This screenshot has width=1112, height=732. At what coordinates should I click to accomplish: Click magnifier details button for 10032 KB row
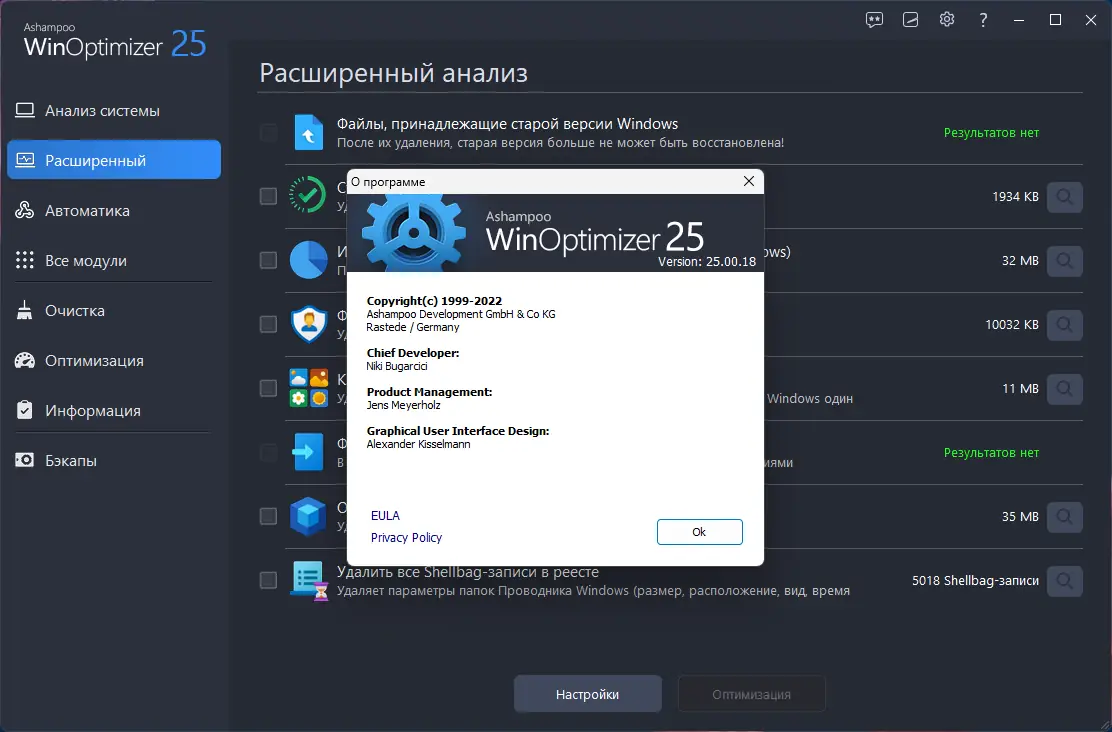click(x=1064, y=324)
